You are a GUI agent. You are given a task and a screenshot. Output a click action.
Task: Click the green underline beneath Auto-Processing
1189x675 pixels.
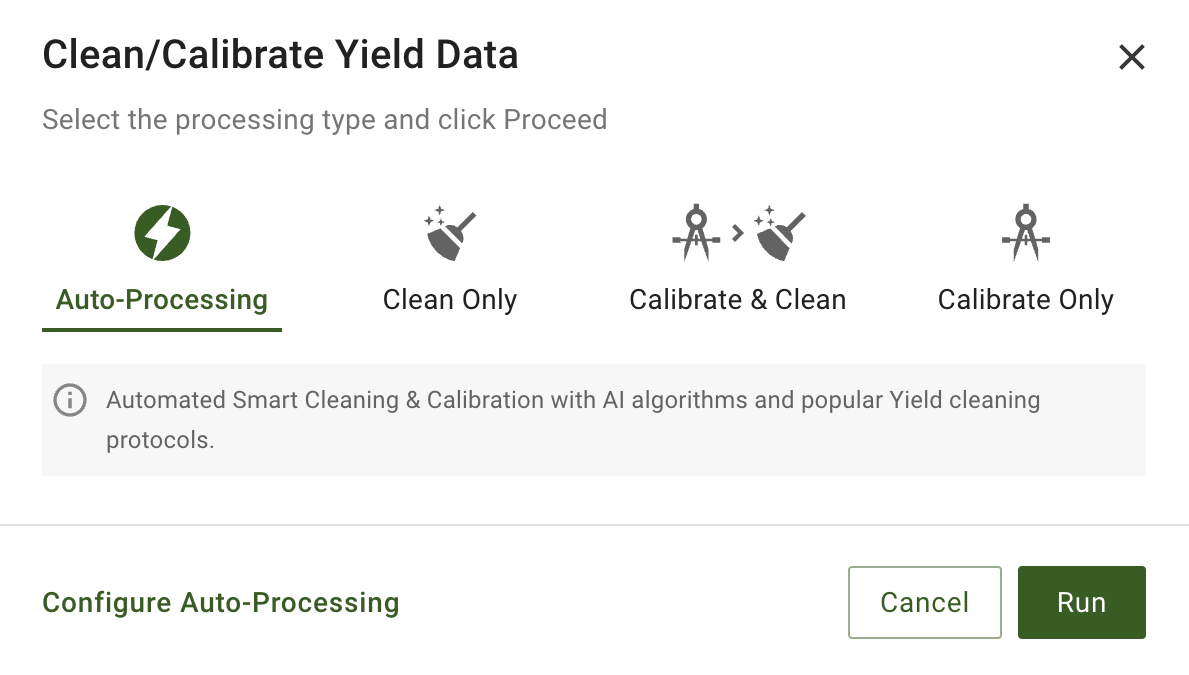tap(162, 329)
